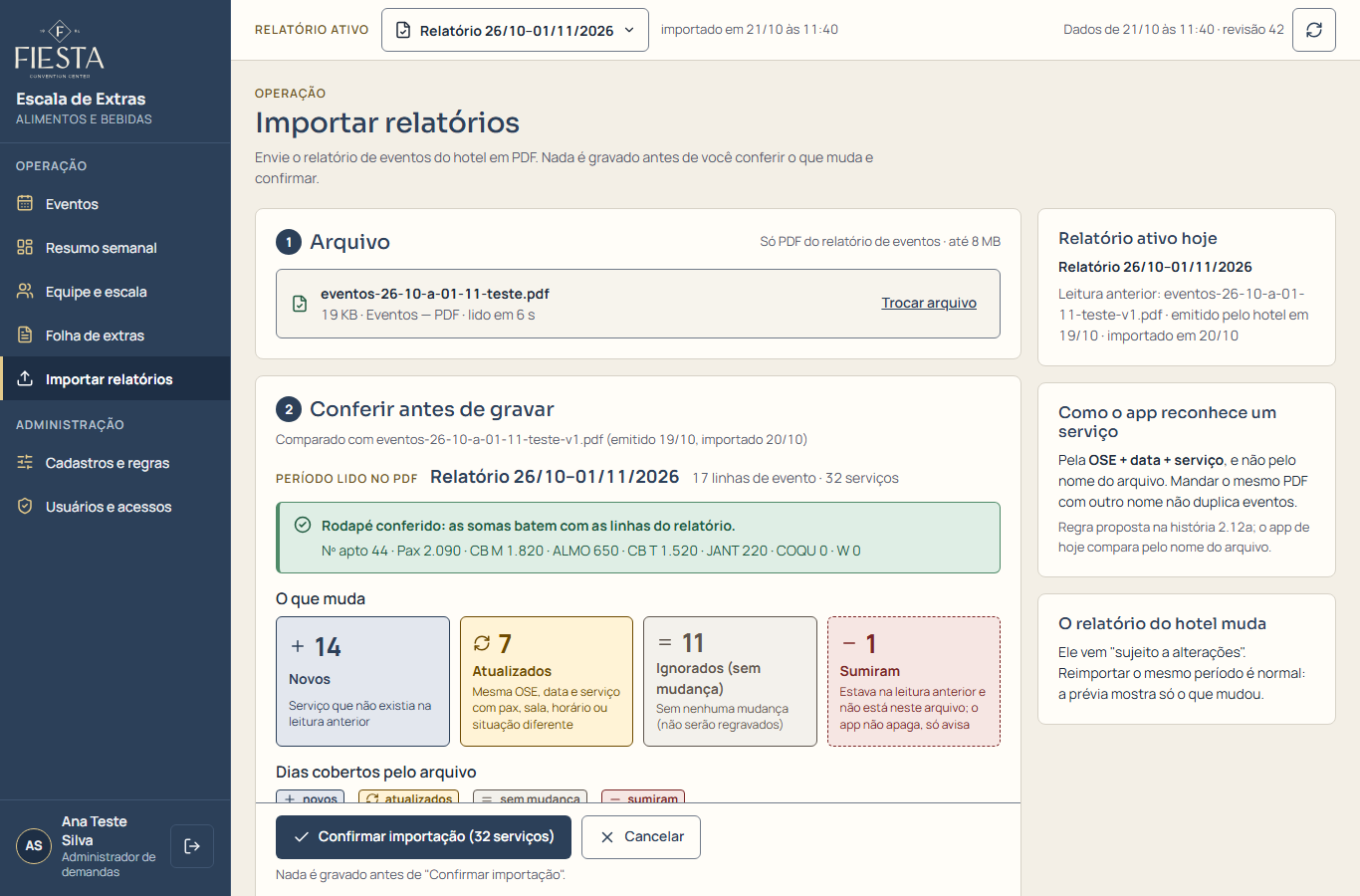Select the Ignorados (sem mudança) card showing 11
Screen dimensions: 1360x896
click(731, 681)
